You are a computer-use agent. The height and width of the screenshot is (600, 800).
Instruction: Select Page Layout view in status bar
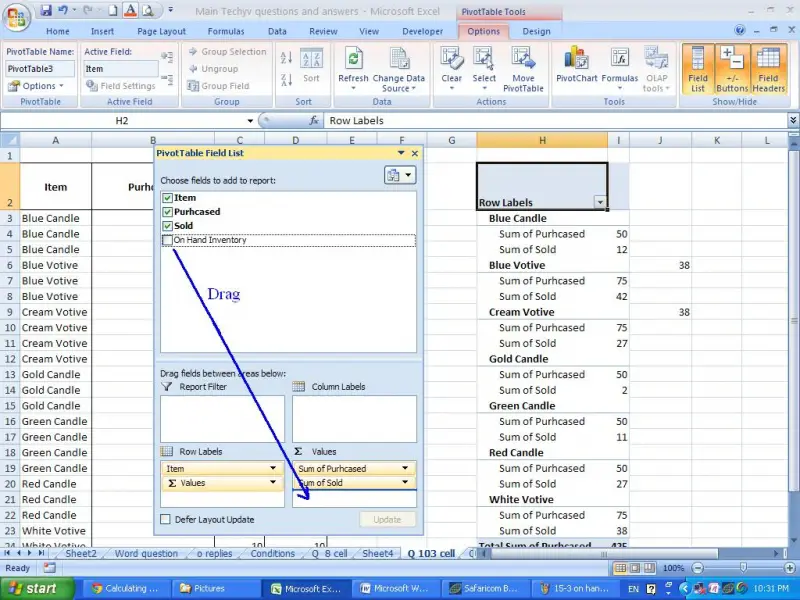pos(634,568)
